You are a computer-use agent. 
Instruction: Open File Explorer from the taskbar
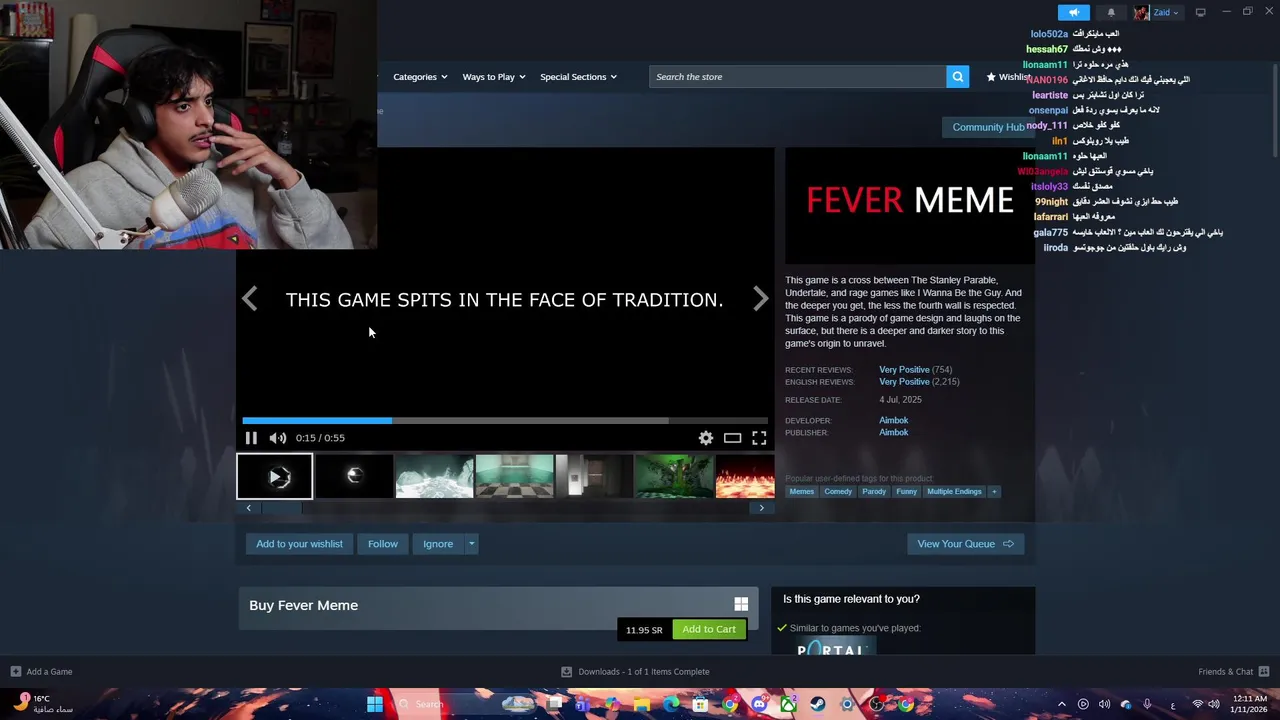pos(642,704)
